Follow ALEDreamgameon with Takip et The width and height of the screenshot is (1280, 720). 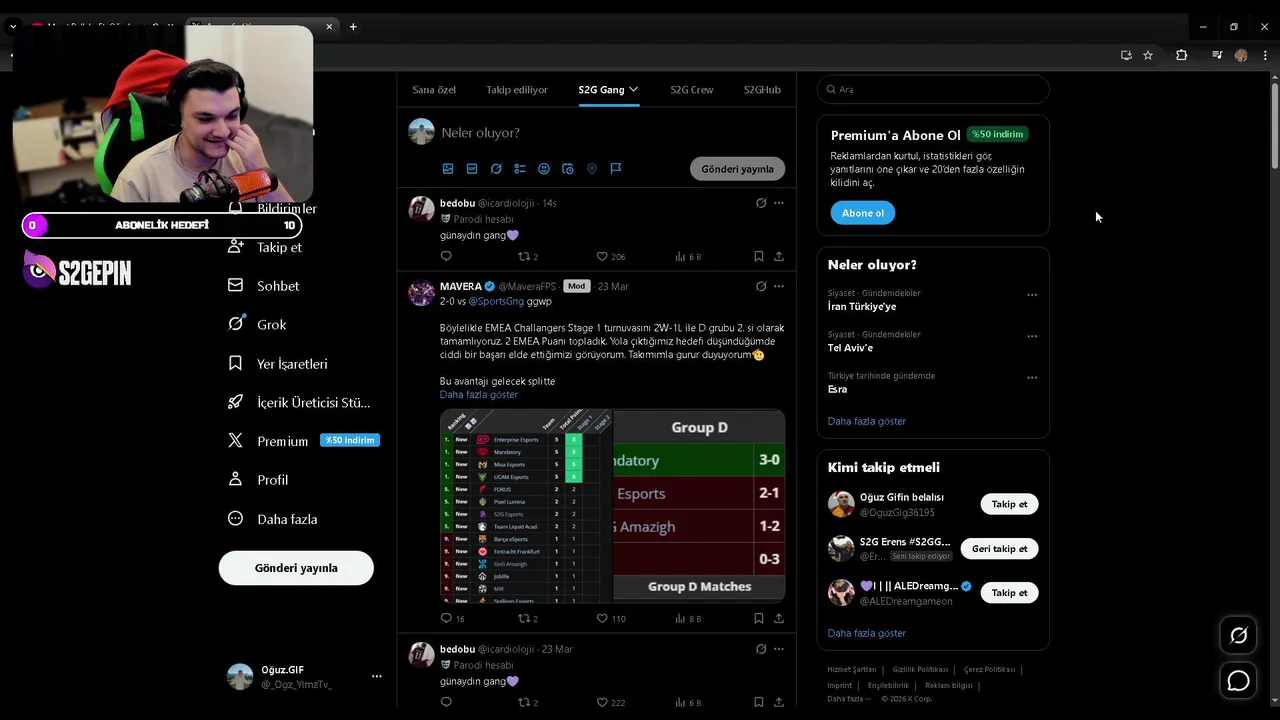1009,592
